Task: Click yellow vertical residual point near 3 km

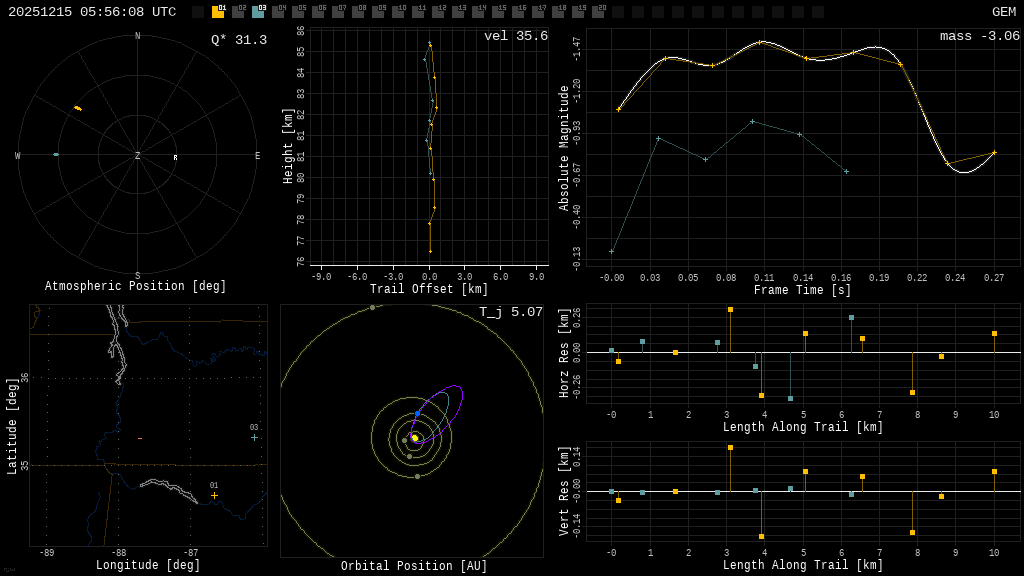Action: click(x=730, y=448)
